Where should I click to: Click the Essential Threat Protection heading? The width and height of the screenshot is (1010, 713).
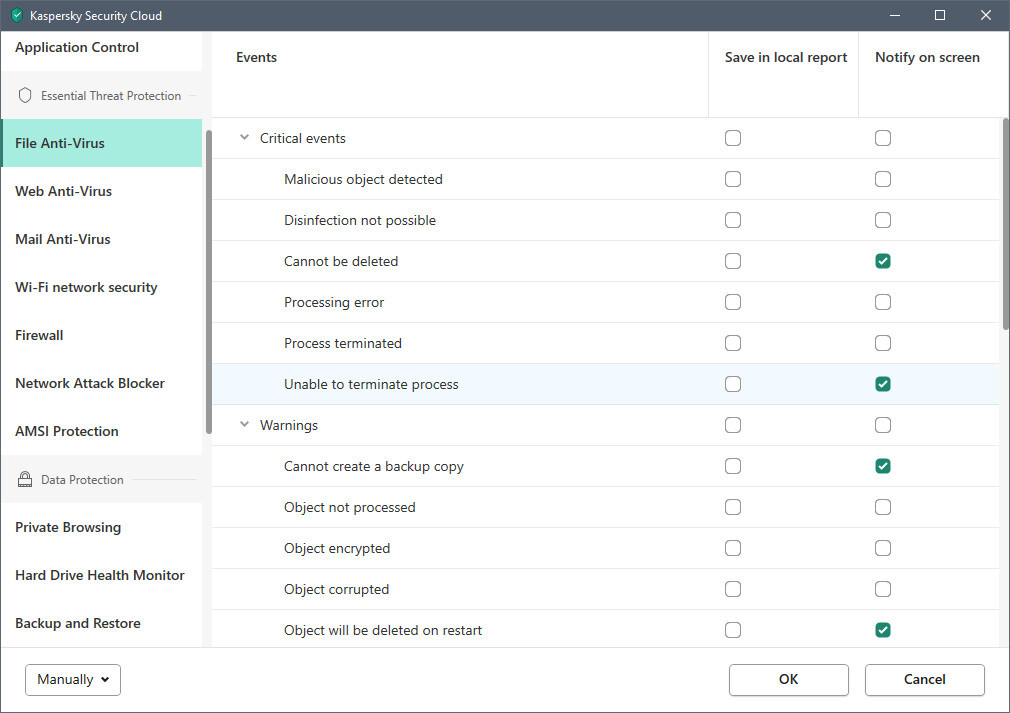click(111, 95)
